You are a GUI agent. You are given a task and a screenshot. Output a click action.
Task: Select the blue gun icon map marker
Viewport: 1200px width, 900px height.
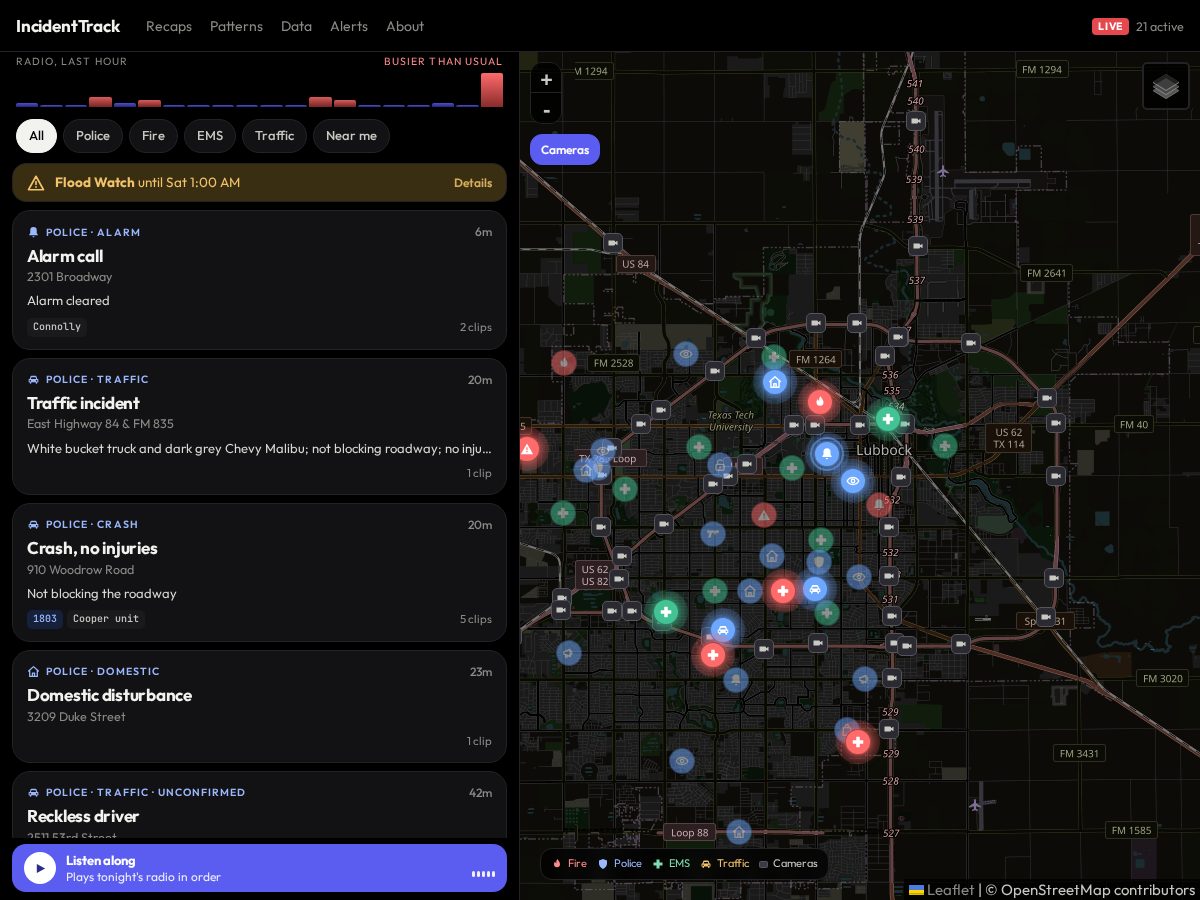(x=713, y=534)
